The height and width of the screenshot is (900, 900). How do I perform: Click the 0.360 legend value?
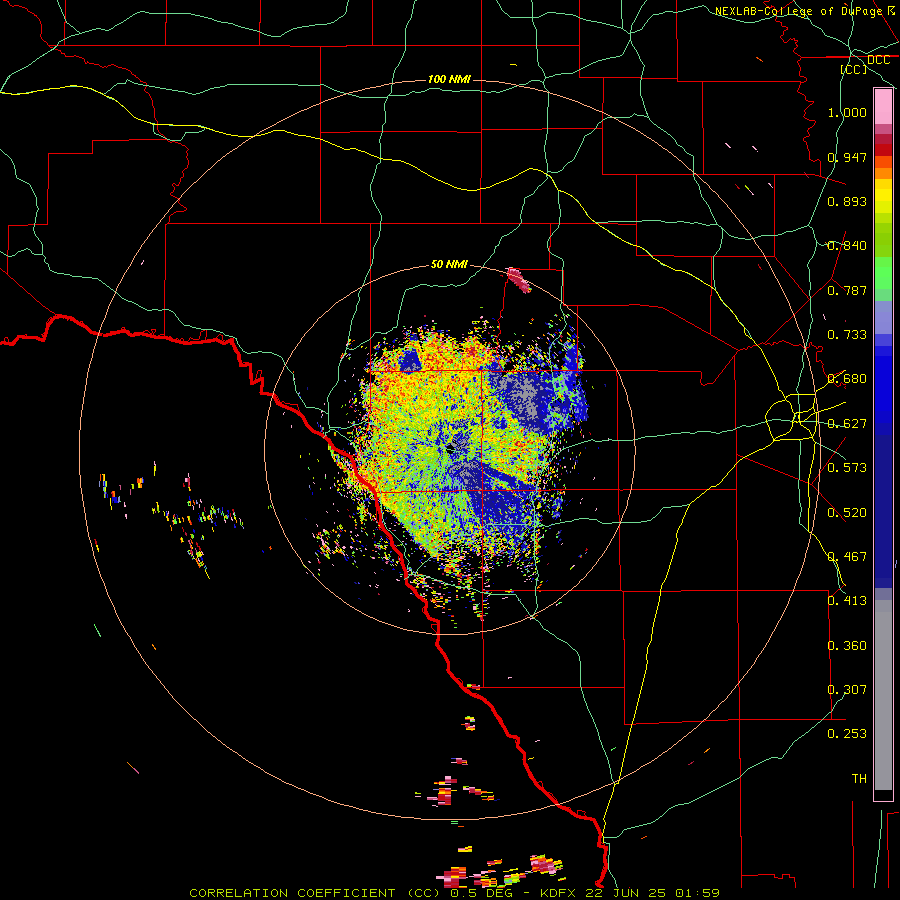(x=847, y=646)
